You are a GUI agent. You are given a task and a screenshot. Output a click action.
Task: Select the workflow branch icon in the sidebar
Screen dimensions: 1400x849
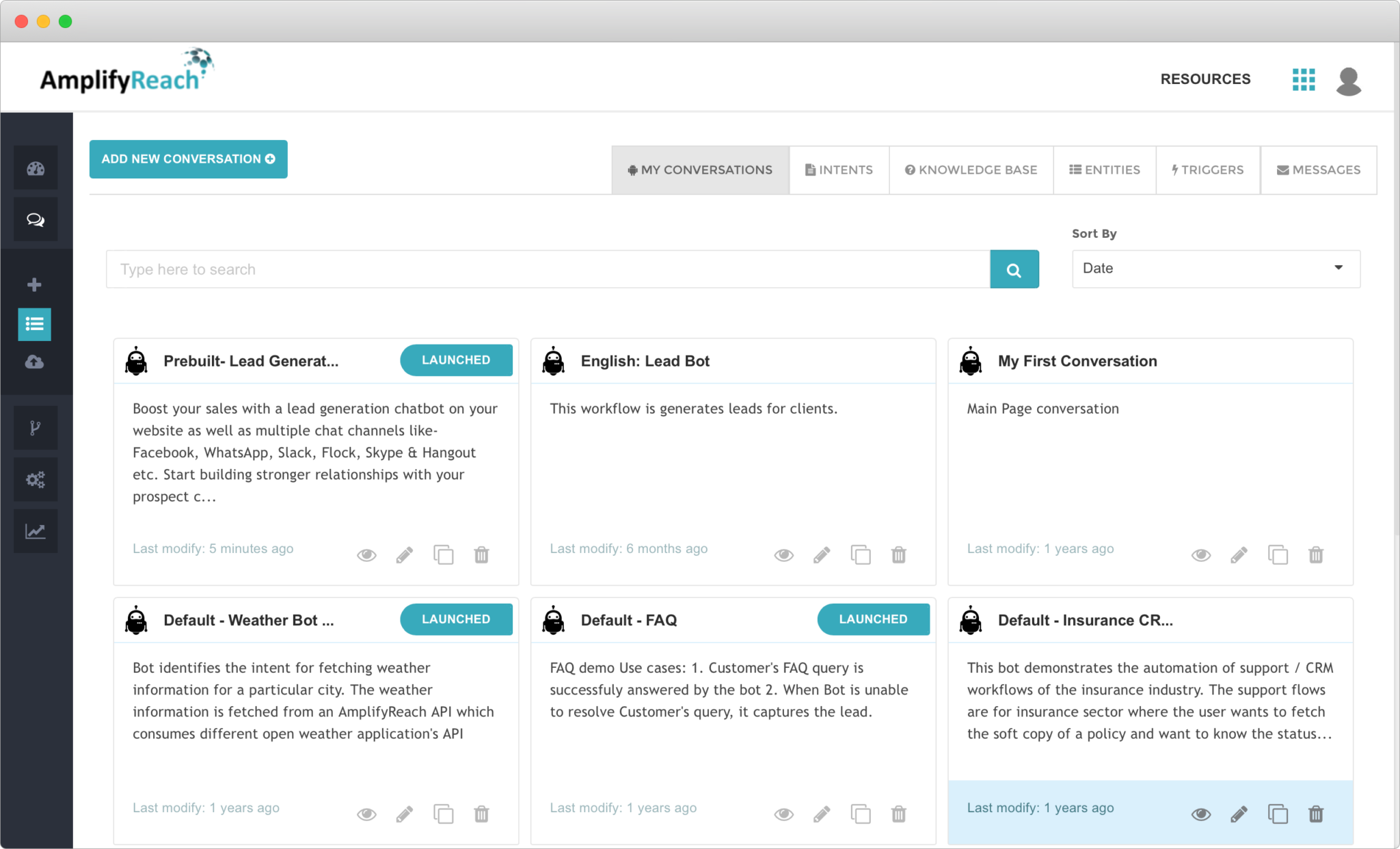point(35,427)
